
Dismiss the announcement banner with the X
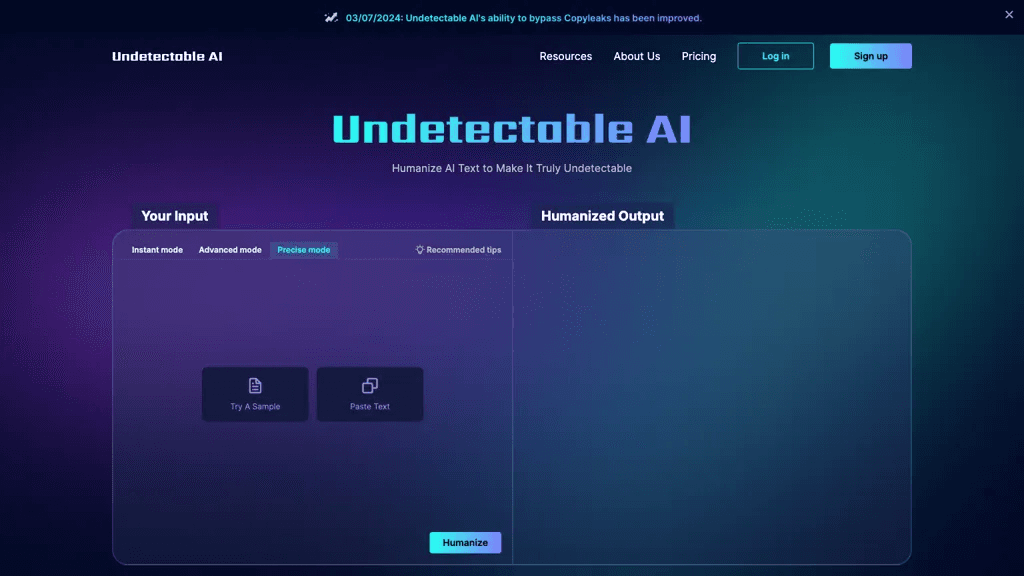(1009, 14)
